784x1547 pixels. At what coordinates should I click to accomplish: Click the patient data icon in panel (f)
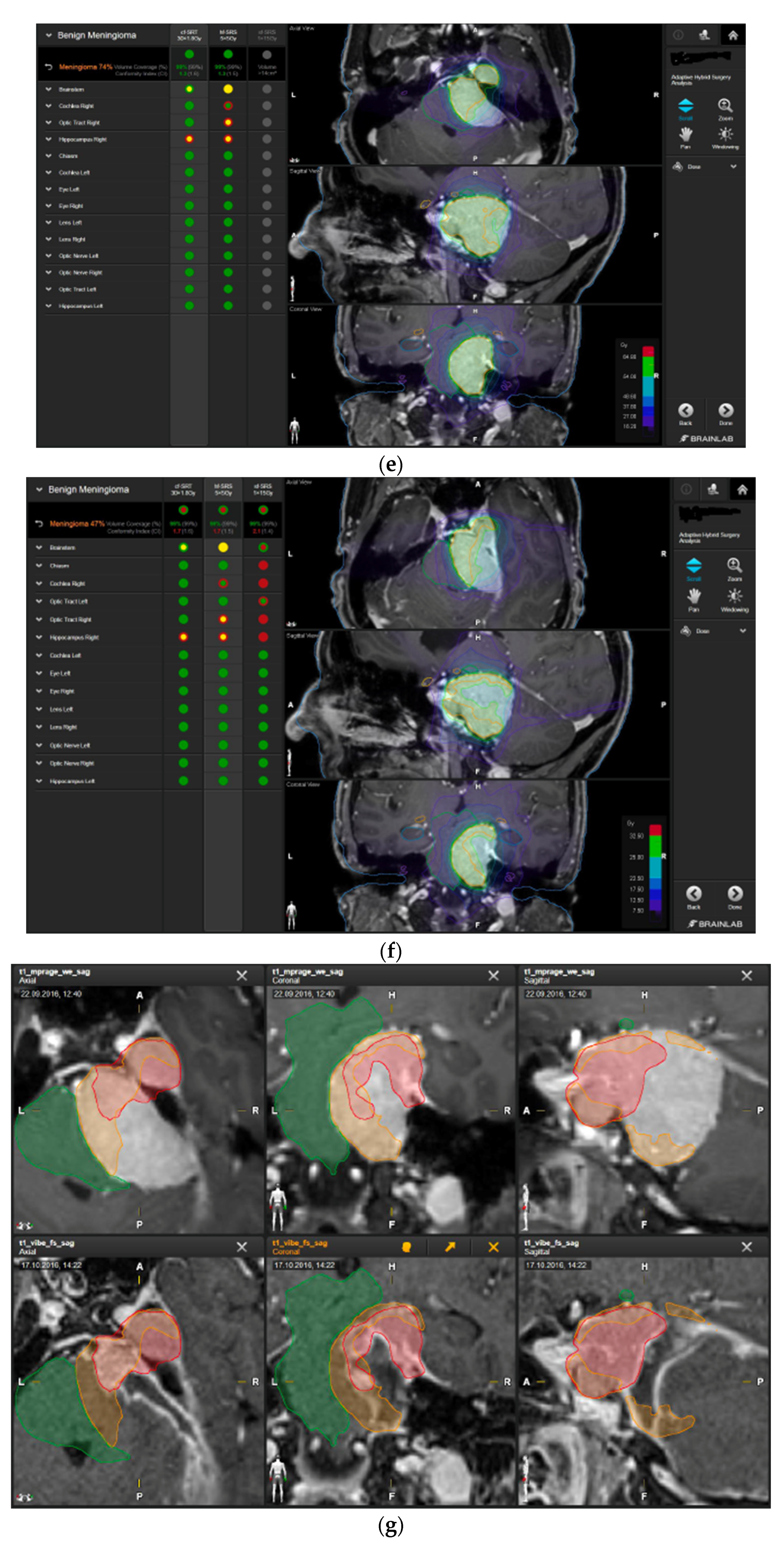pos(713,490)
